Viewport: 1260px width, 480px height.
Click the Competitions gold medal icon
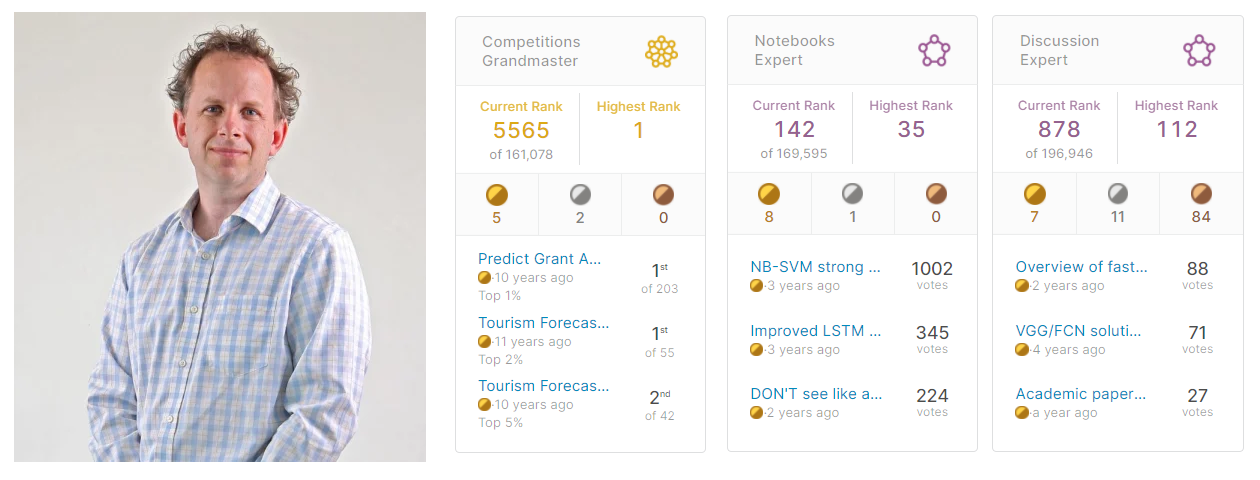tap(497, 195)
